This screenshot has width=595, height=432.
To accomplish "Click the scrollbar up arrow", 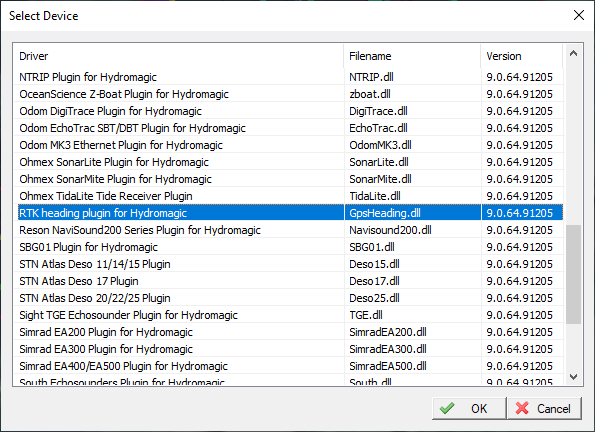I will point(573,54).
